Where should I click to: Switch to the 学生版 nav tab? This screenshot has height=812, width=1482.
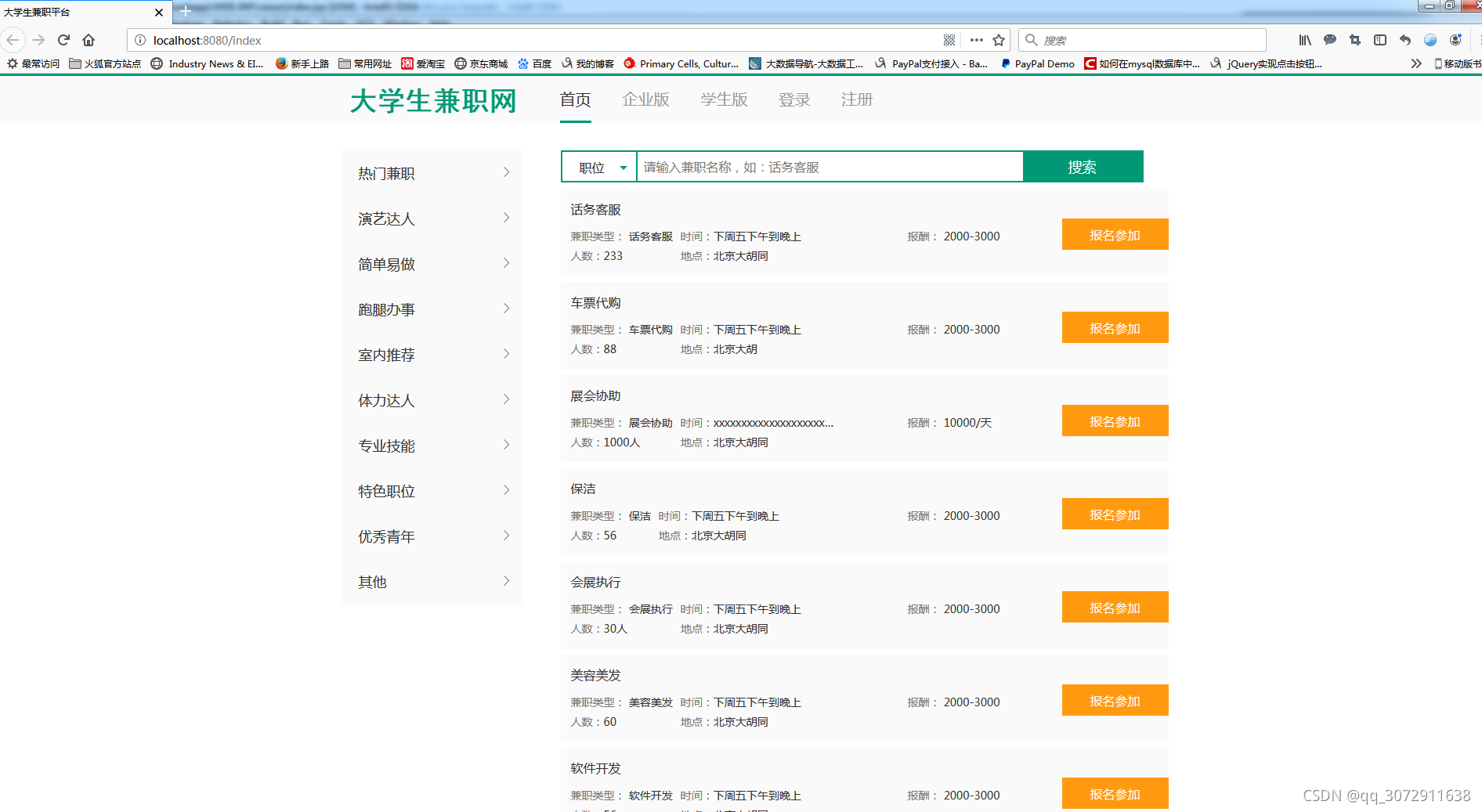[724, 99]
